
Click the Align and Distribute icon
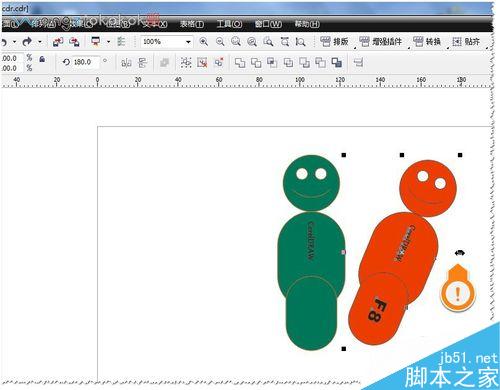coord(358,63)
